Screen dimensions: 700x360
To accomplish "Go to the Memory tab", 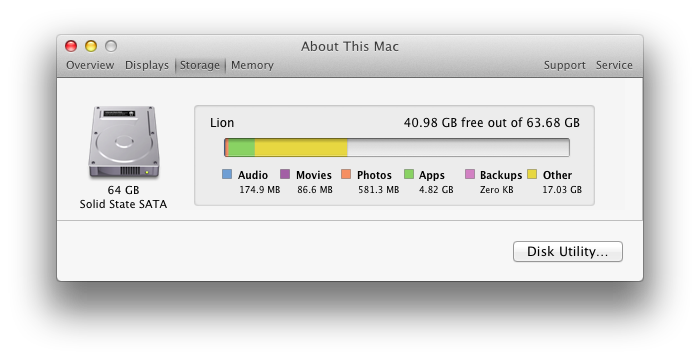I will click(252, 65).
